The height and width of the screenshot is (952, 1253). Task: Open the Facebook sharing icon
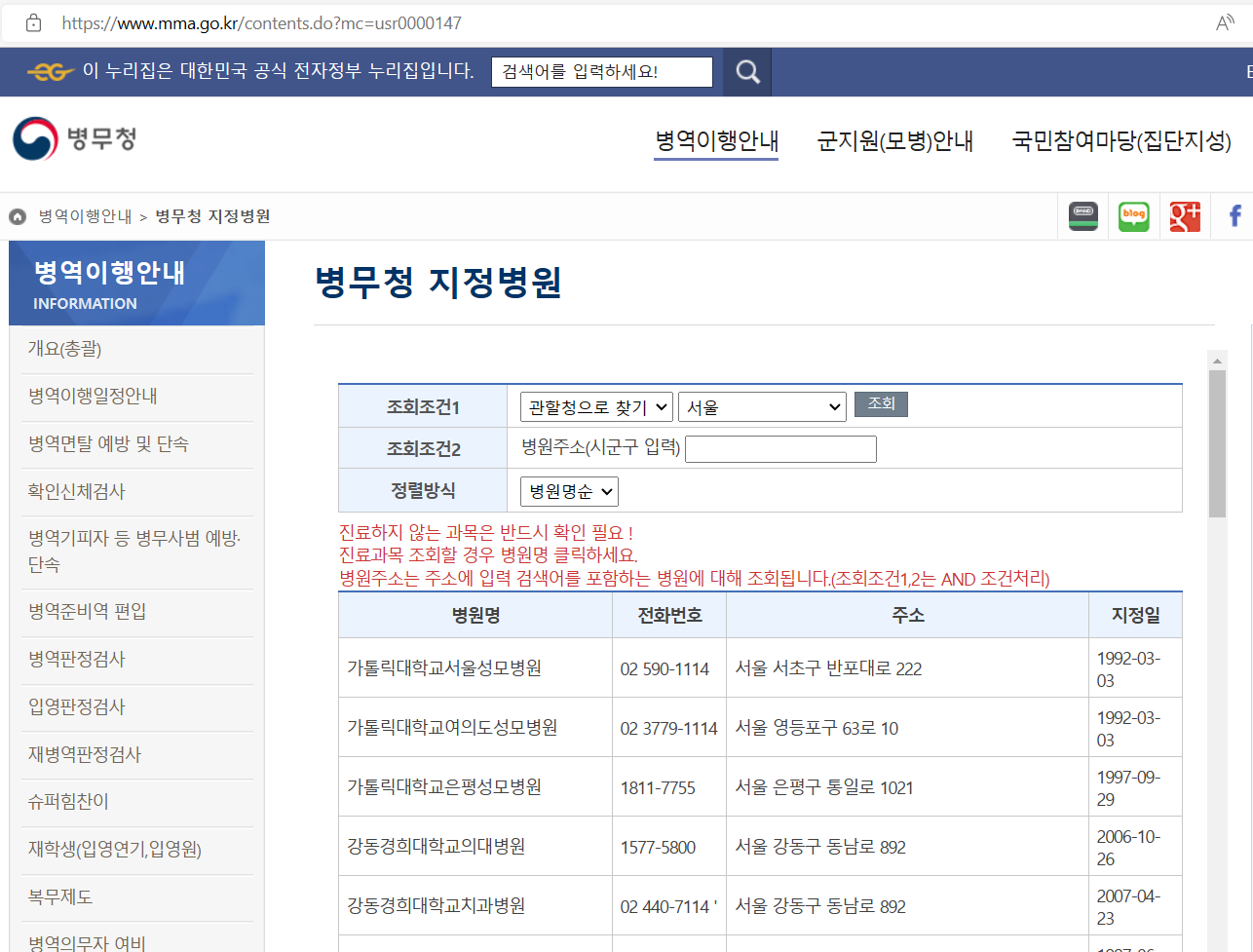coord(1234,215)
